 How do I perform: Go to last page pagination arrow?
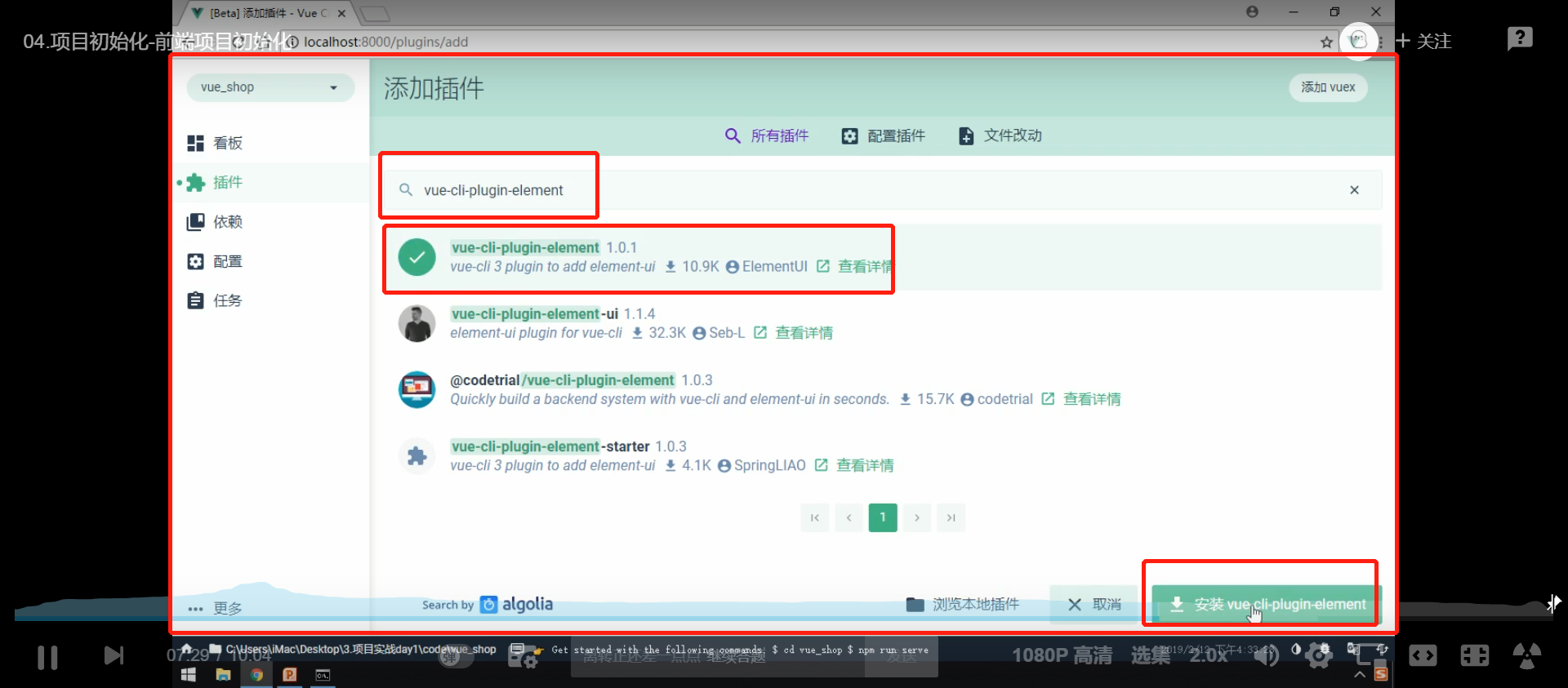coord(951,517)
